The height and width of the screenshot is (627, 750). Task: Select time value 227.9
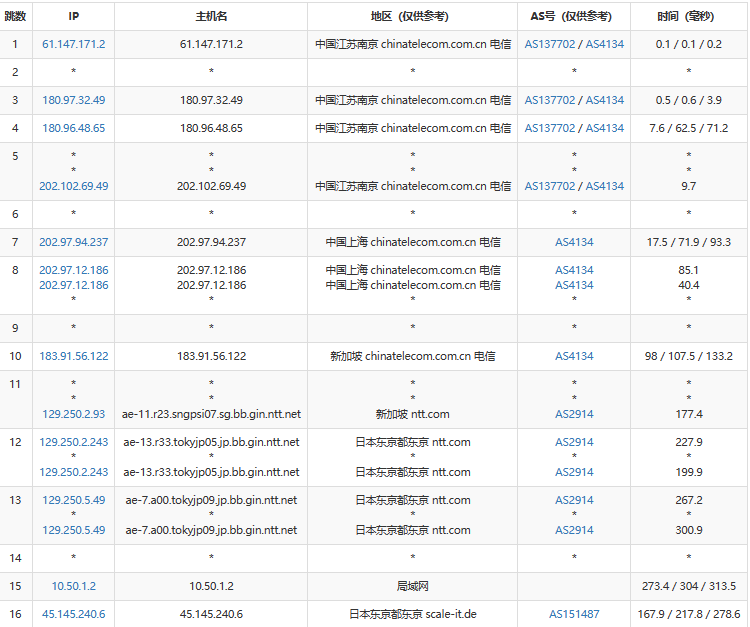[689, 442]
